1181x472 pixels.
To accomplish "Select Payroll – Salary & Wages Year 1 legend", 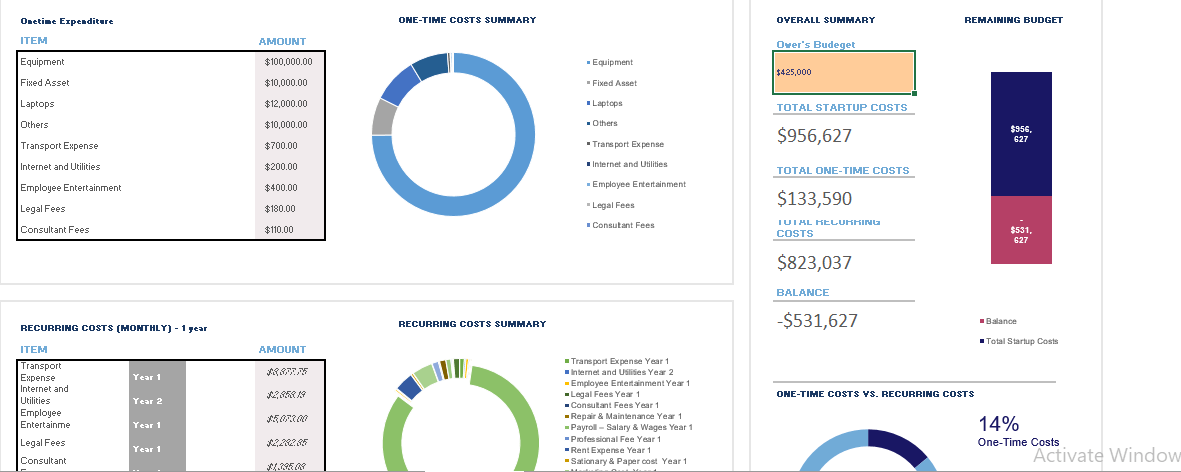I will 631,428.
